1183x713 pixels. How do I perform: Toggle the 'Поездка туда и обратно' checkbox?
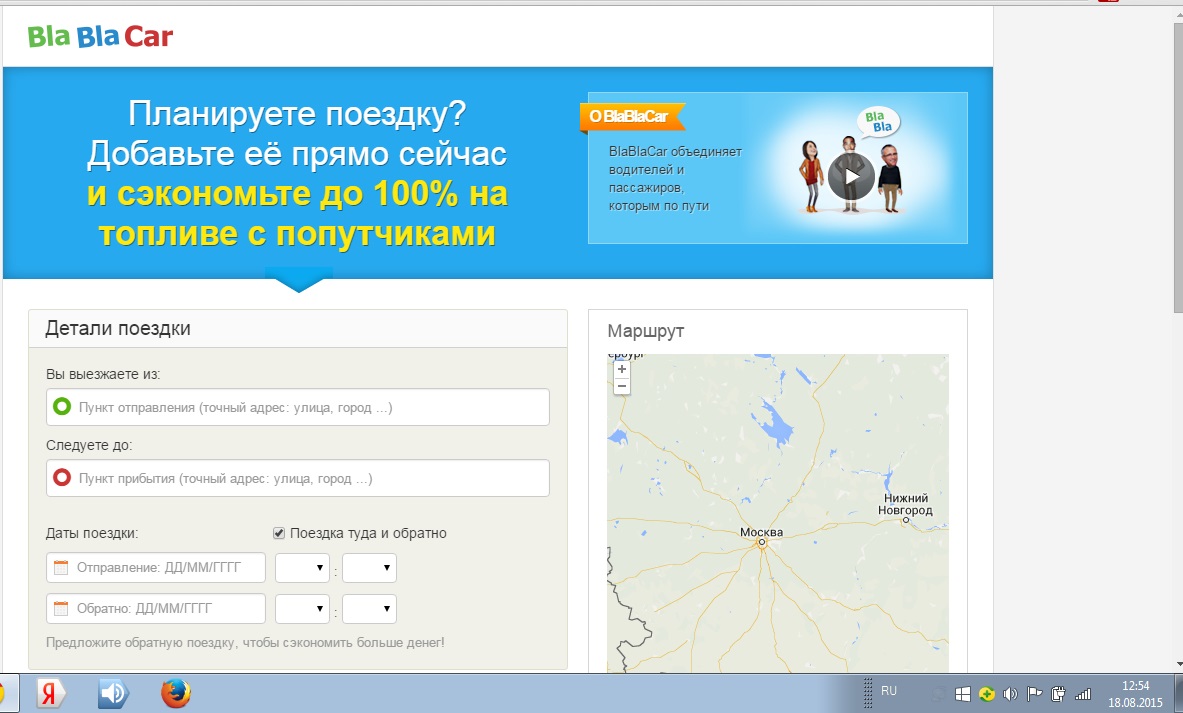(x=279, y=533)
